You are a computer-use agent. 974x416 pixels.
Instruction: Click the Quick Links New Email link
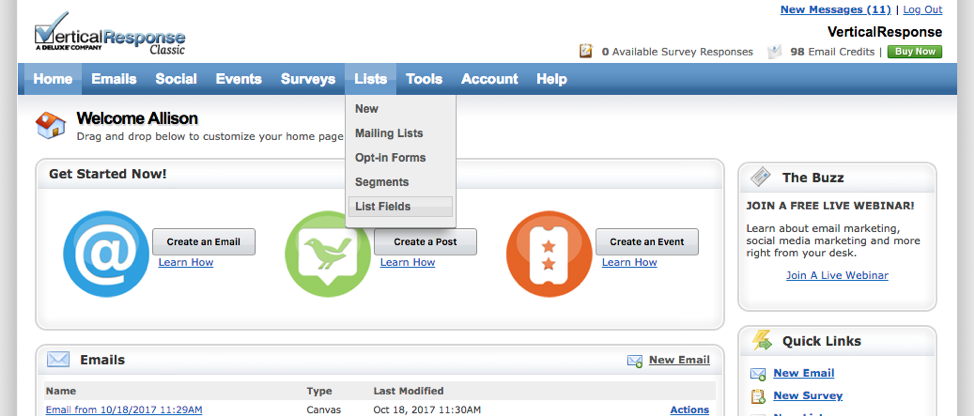(804, 373)
